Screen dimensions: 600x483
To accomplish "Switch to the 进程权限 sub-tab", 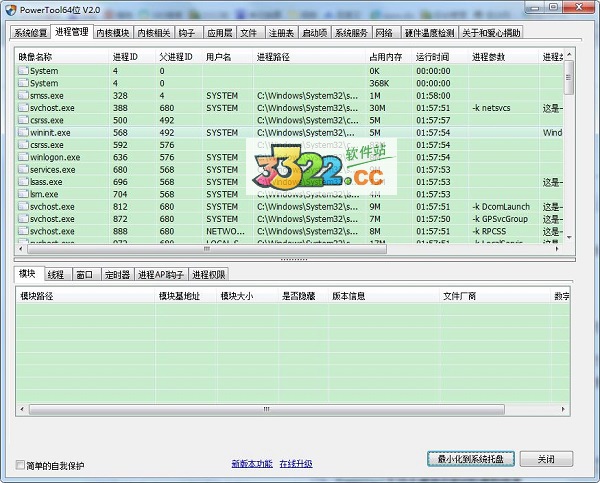I will point(209,274).
